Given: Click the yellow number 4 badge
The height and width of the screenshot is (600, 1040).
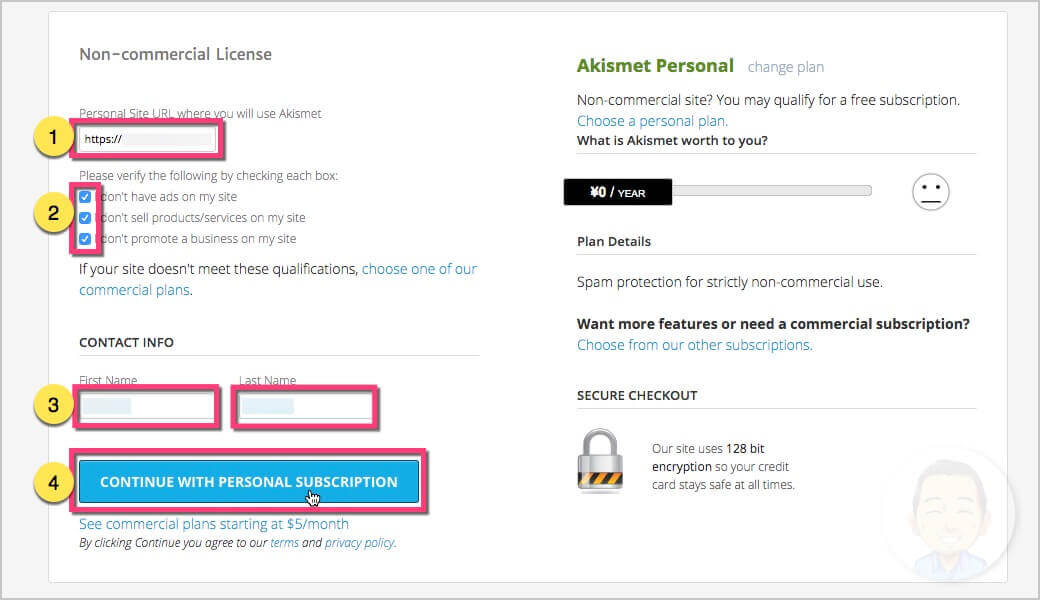Looking at the screenshot, I should pyautogui.click(x=53, y=483).
